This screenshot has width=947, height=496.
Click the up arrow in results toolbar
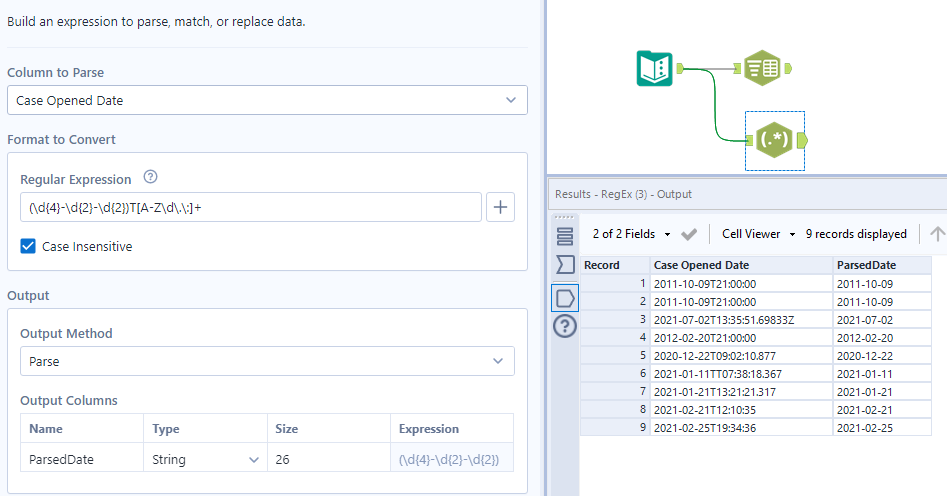coord(937,234)
